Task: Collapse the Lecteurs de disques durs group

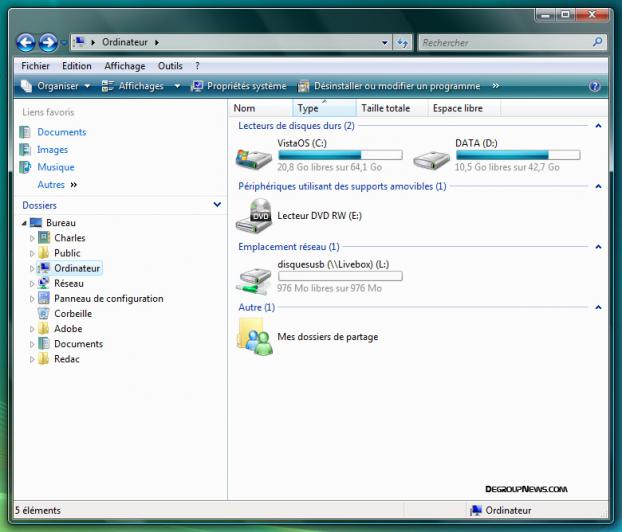Action: 598,126
